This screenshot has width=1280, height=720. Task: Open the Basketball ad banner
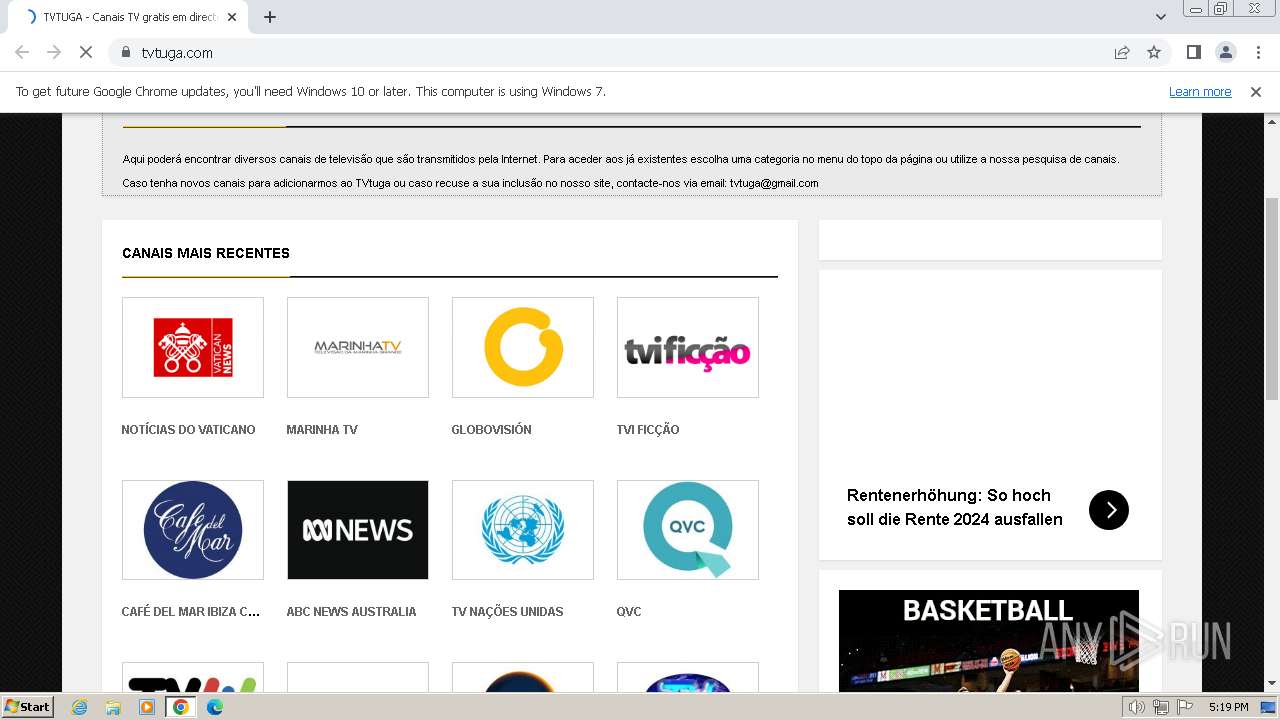(989, 640)
